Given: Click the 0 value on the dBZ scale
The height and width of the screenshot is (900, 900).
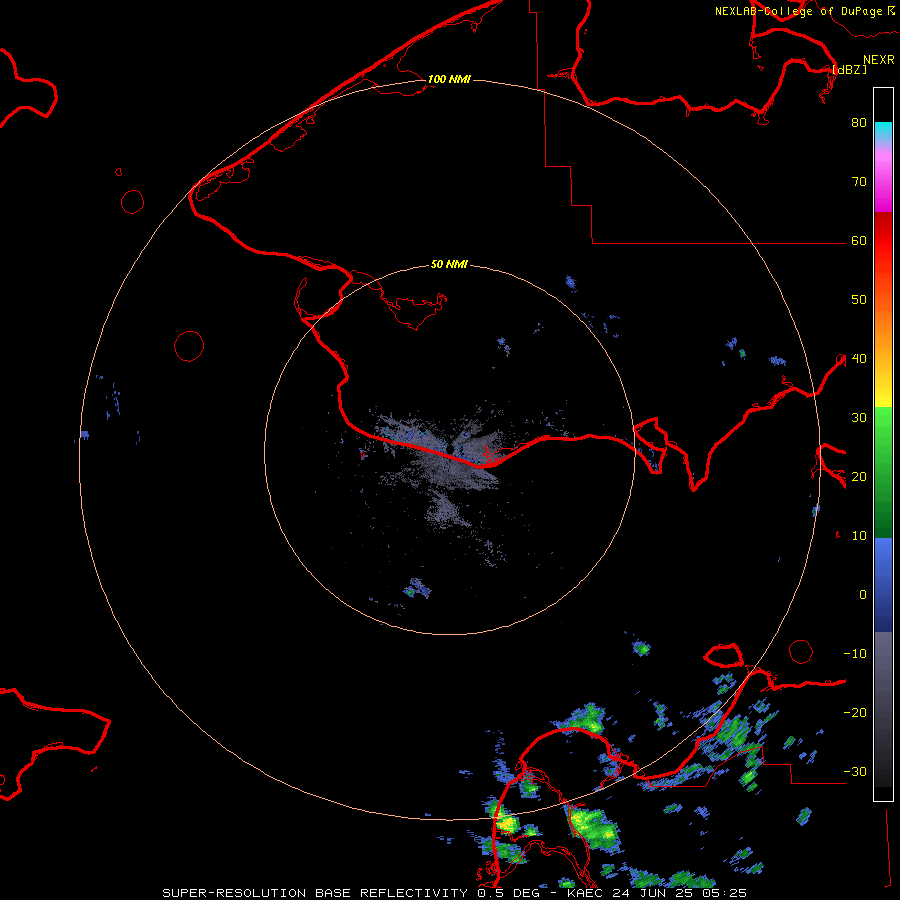Looking at the screenshot, I should point(863,595).
